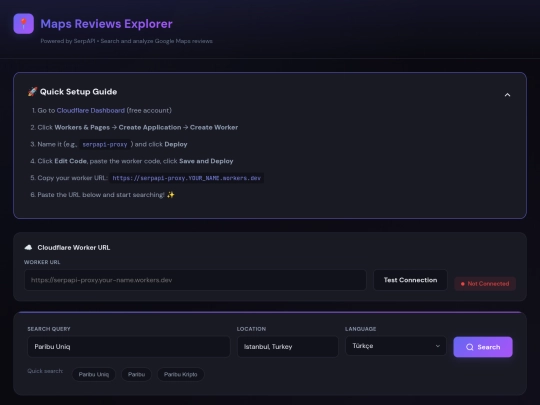Click the sparkles emoji after start searching
The width and height of the screenshot is (540, 405).
pos(170,195)
